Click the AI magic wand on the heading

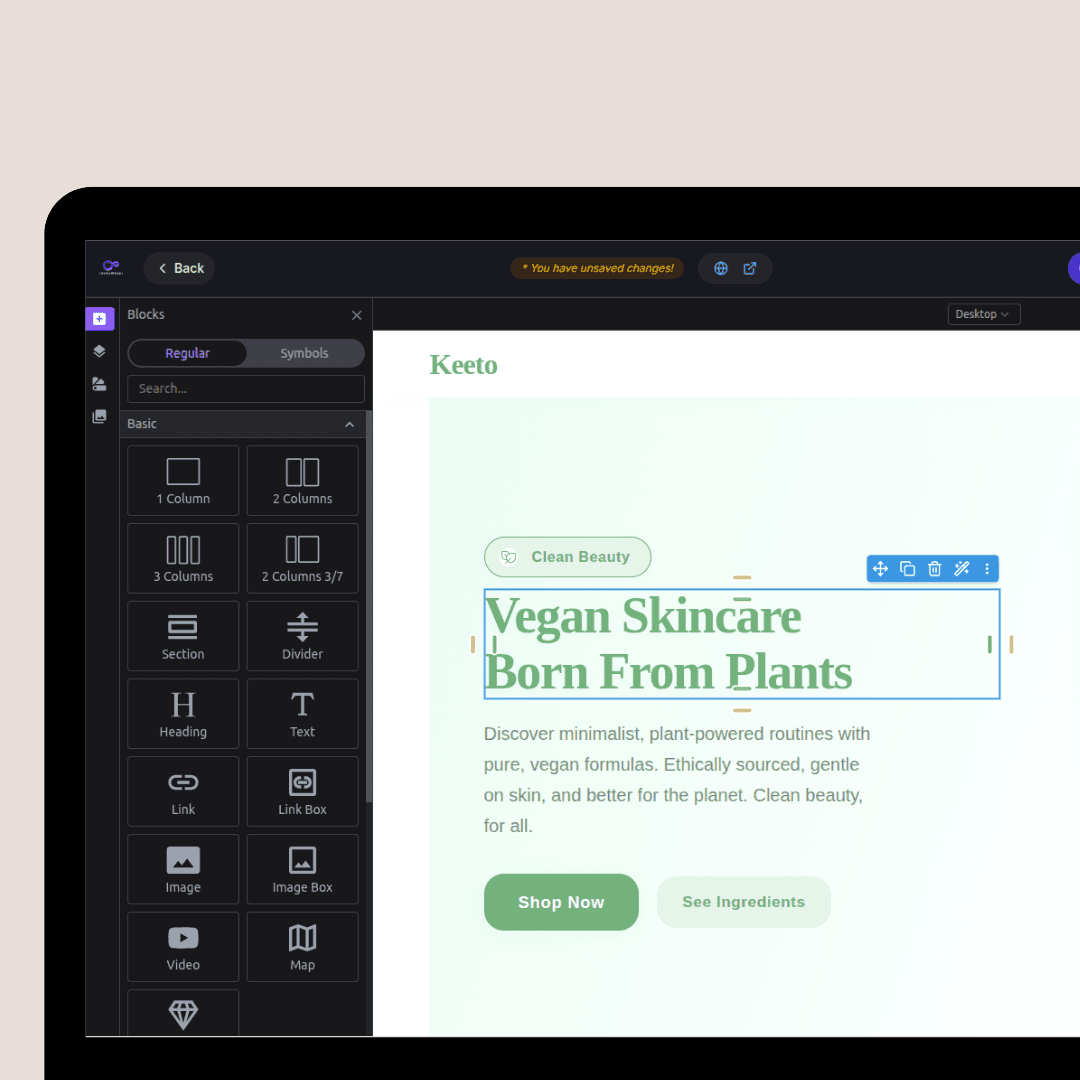point(961,568)
